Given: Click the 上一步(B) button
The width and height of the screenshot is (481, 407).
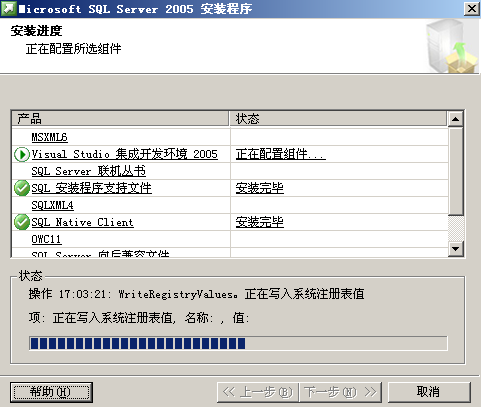Looking at the screenshot, I should coord(258,392).
